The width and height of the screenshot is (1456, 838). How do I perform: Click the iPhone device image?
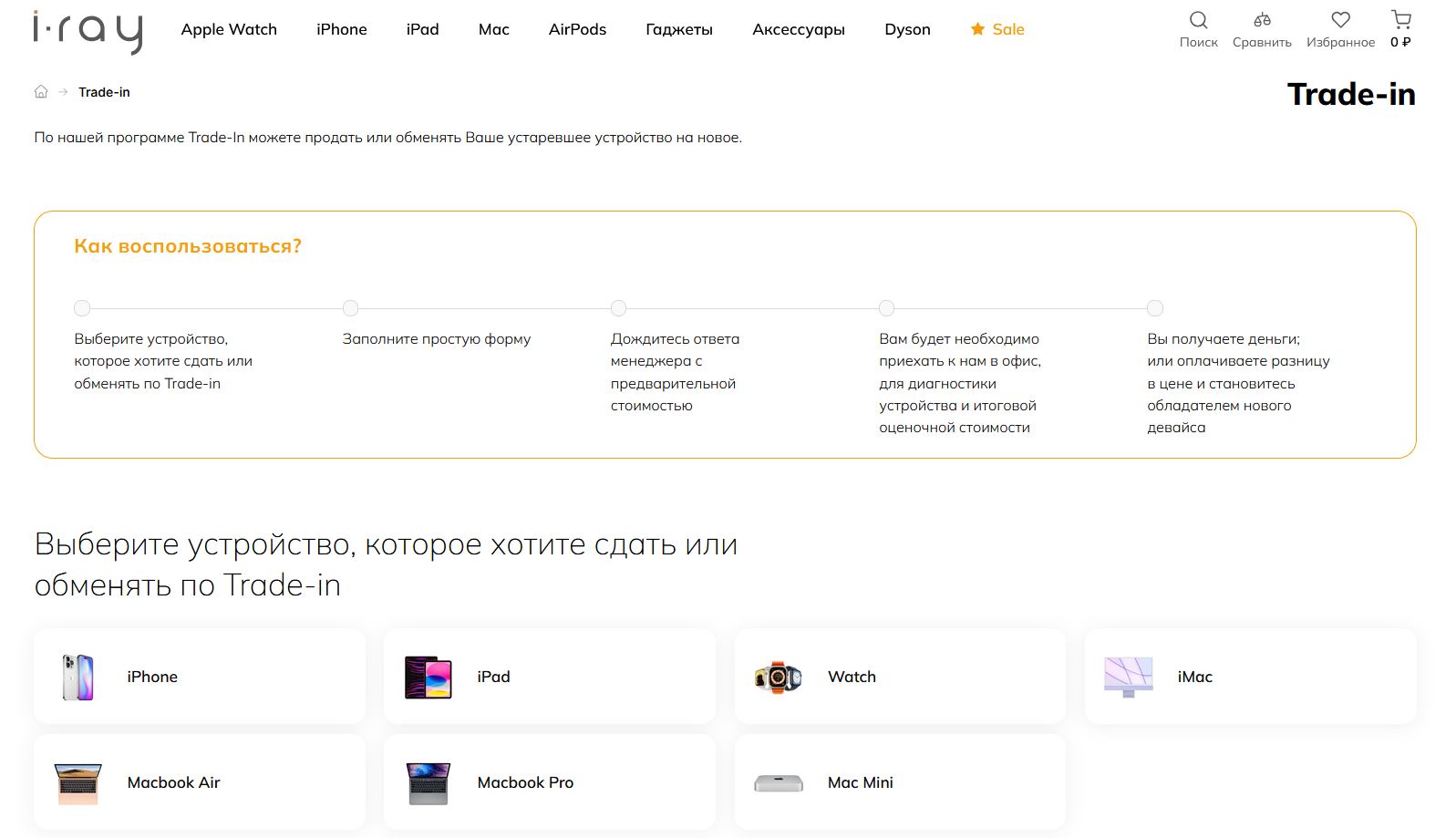click(x=78, y=677)
